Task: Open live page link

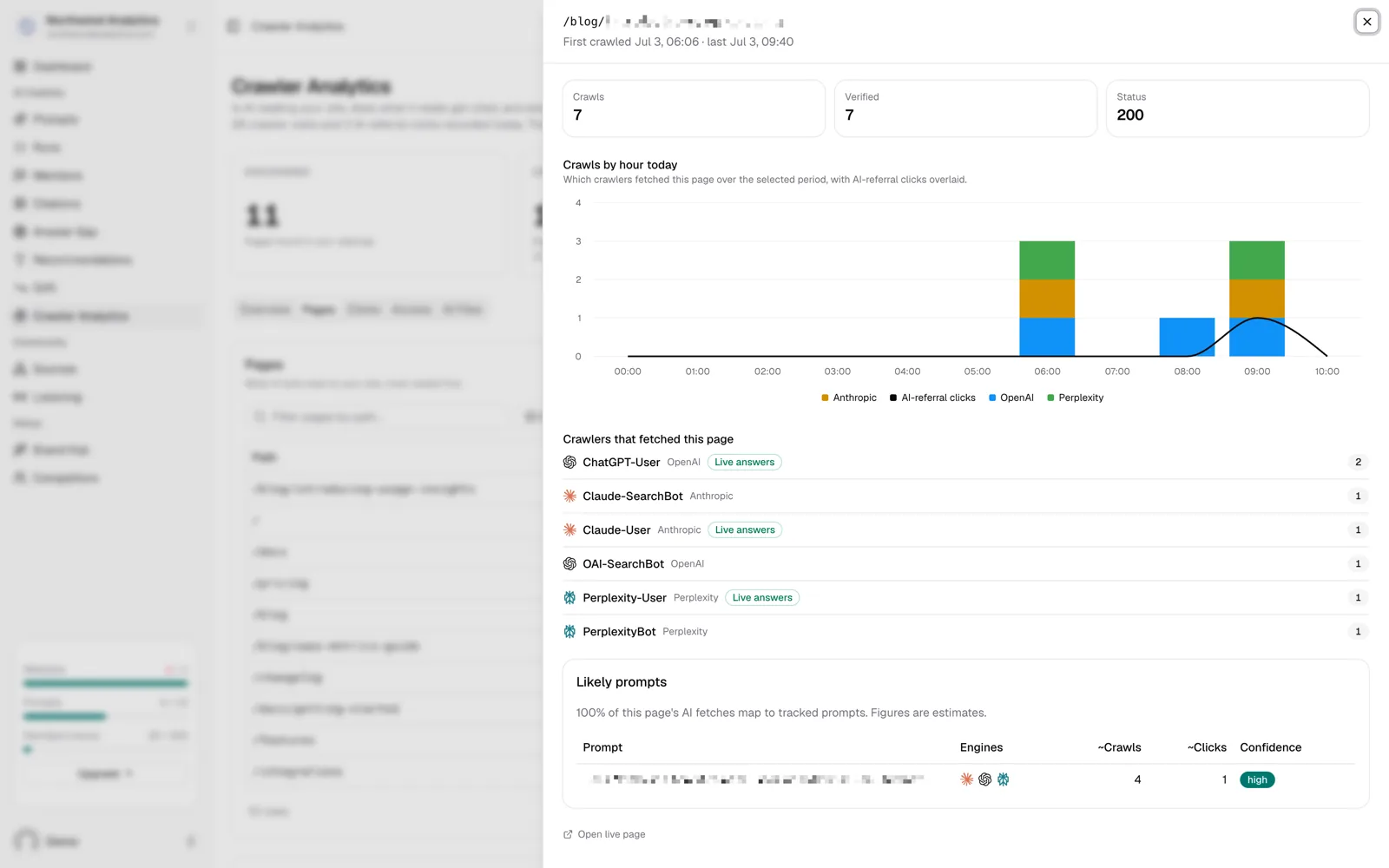Action: [604, 835]
